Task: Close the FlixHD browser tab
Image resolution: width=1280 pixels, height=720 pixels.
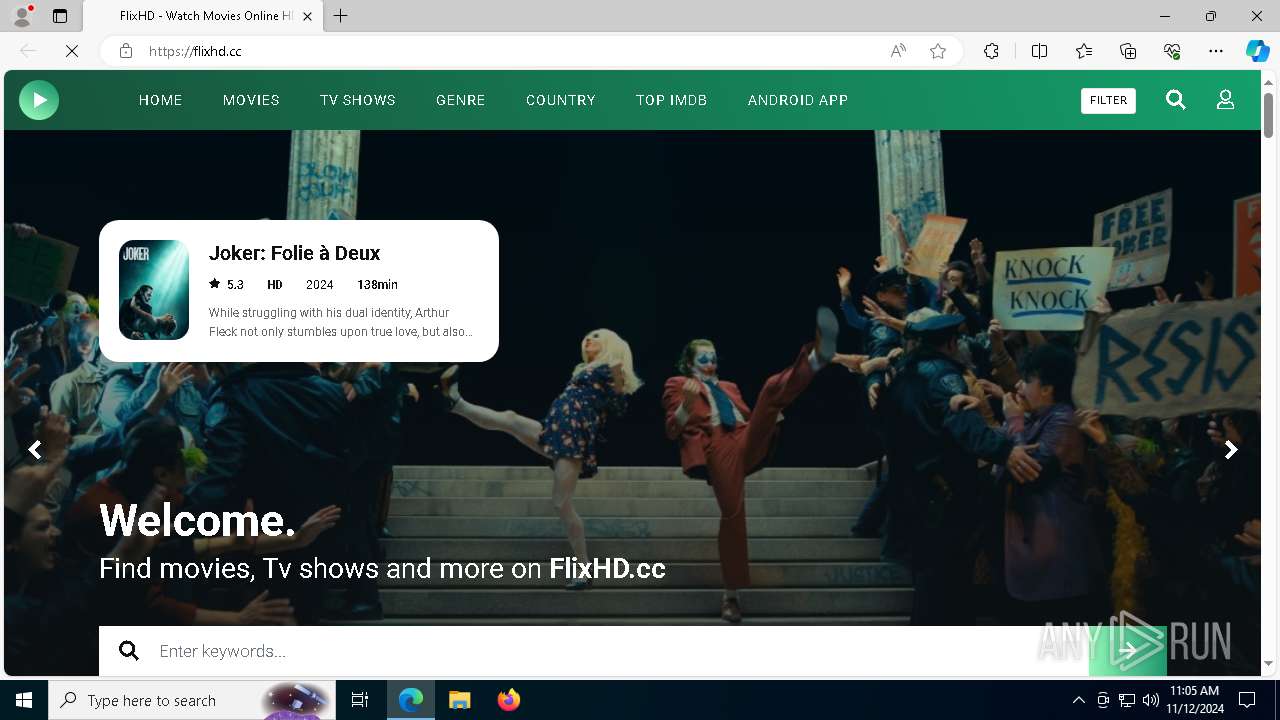Action: tap(307, 16)
